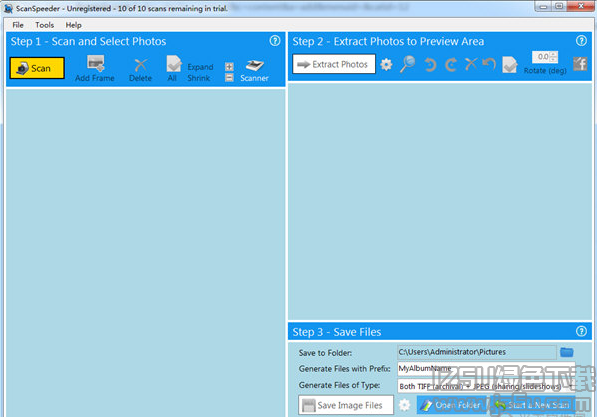The image size is (597, 417).
Task: Click the Expand label text
Action: point(200,67)
